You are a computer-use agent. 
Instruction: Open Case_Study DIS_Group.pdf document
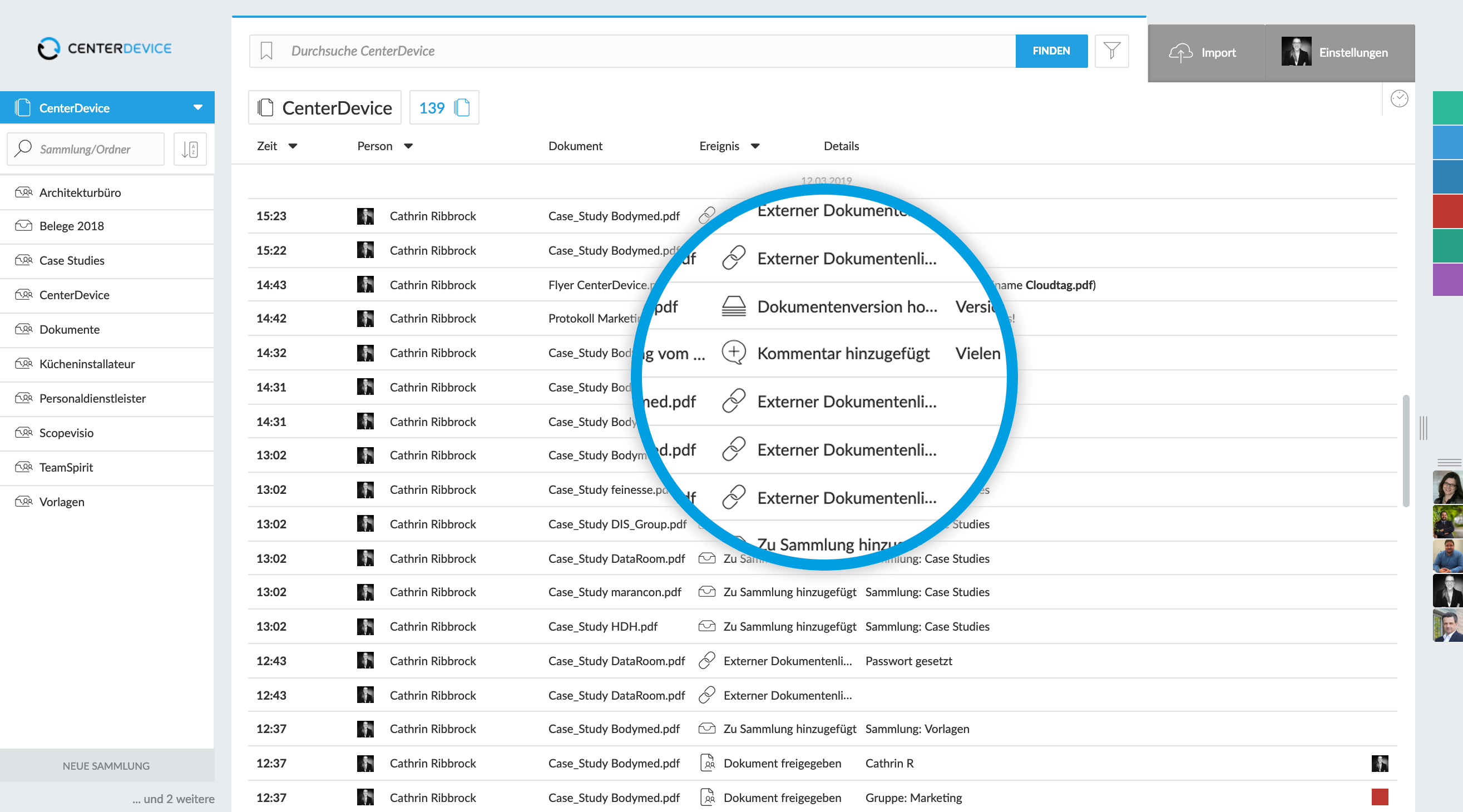pos(617,524)
